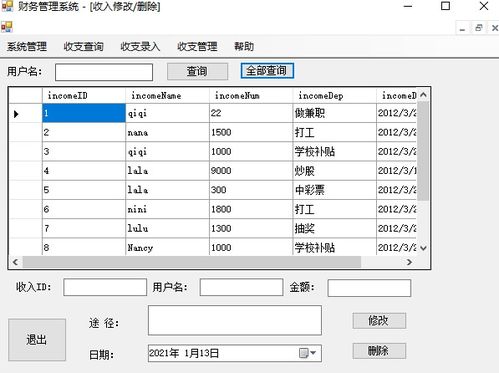Click the horizontal scroll left arrow

click(x=15, y=262)
